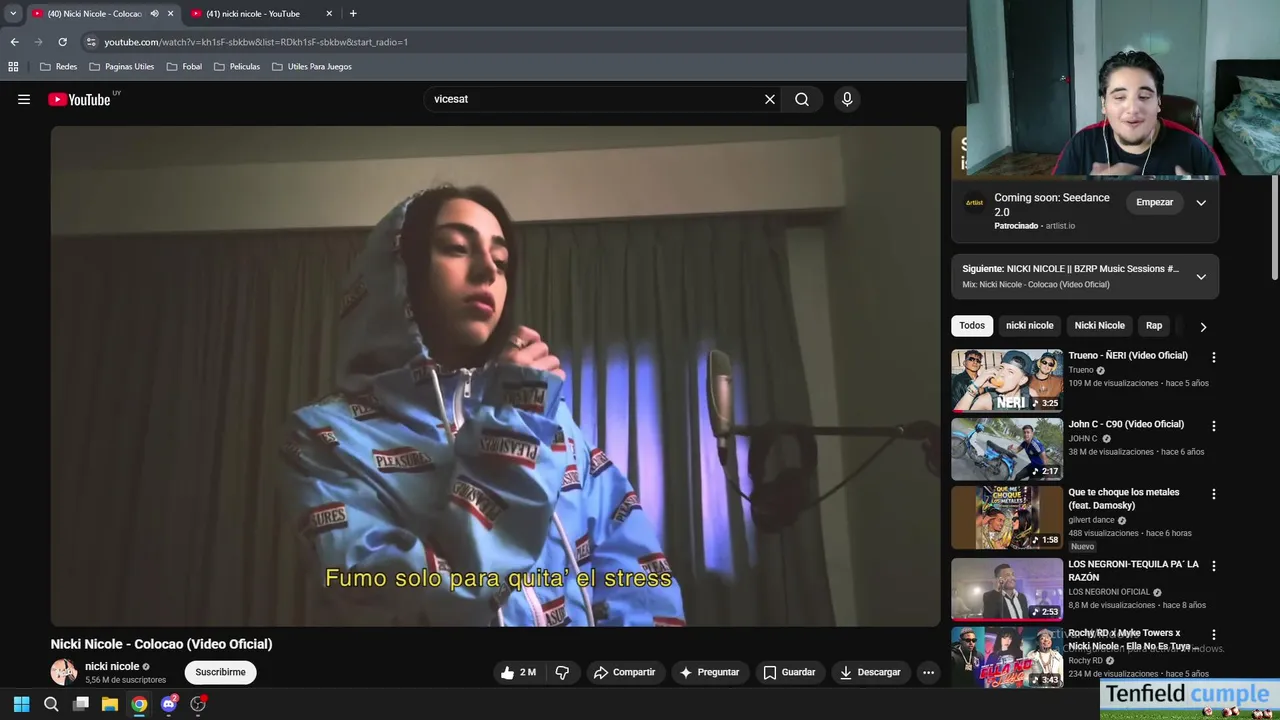Show more filter chips with right arrow

pos(1203,326)
